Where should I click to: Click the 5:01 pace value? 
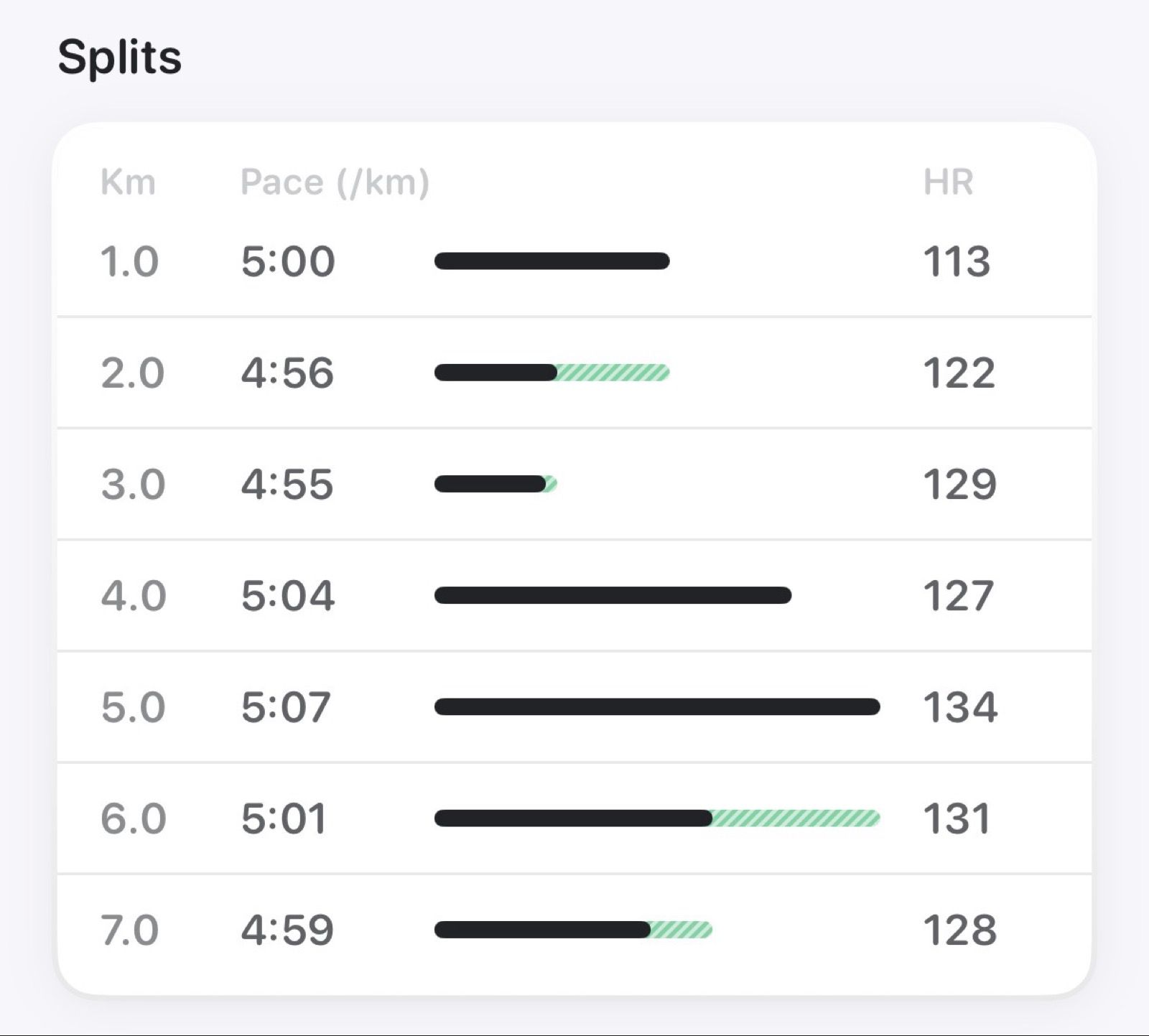click(x=284, y=818)
